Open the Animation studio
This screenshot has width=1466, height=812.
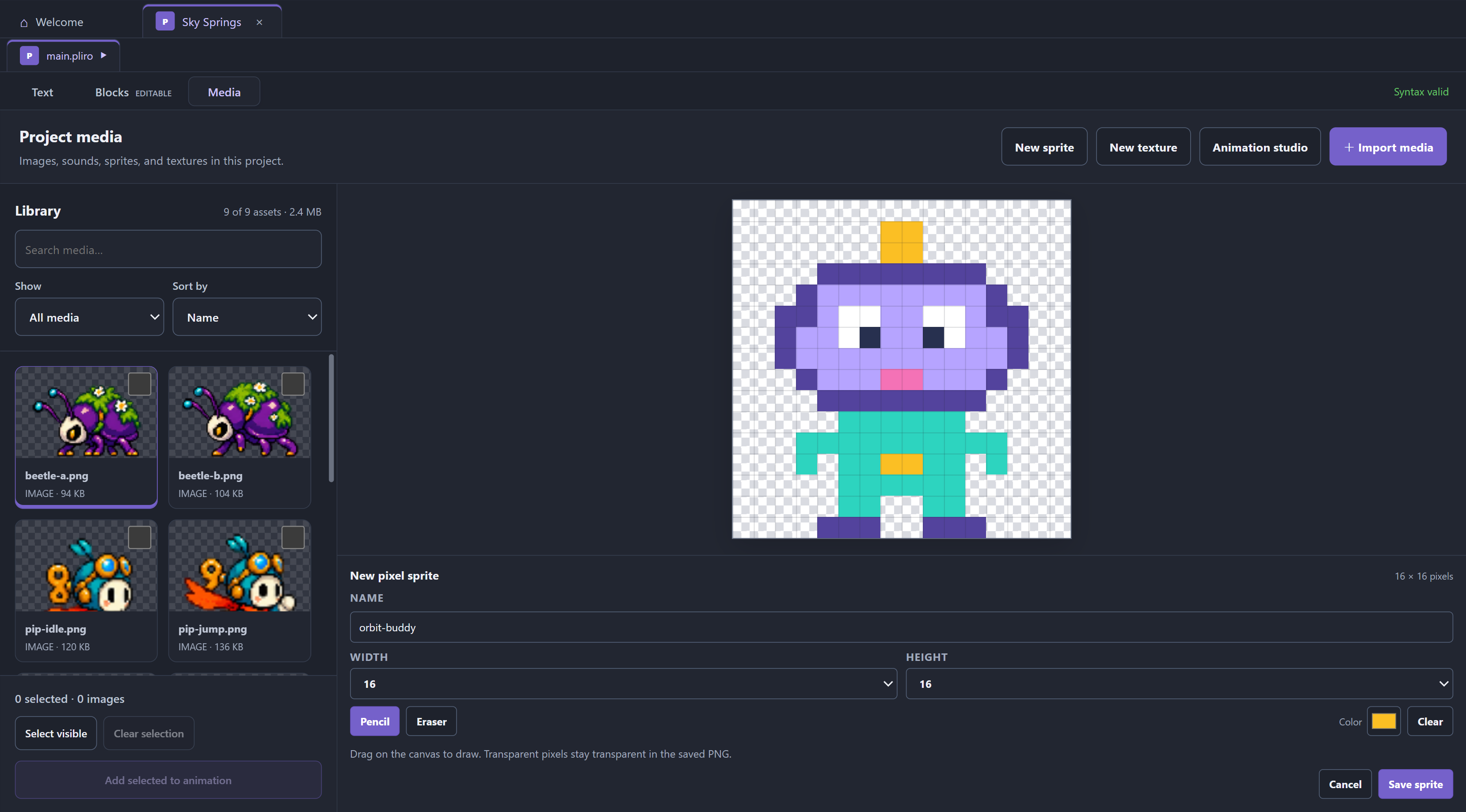(1260, 147)
